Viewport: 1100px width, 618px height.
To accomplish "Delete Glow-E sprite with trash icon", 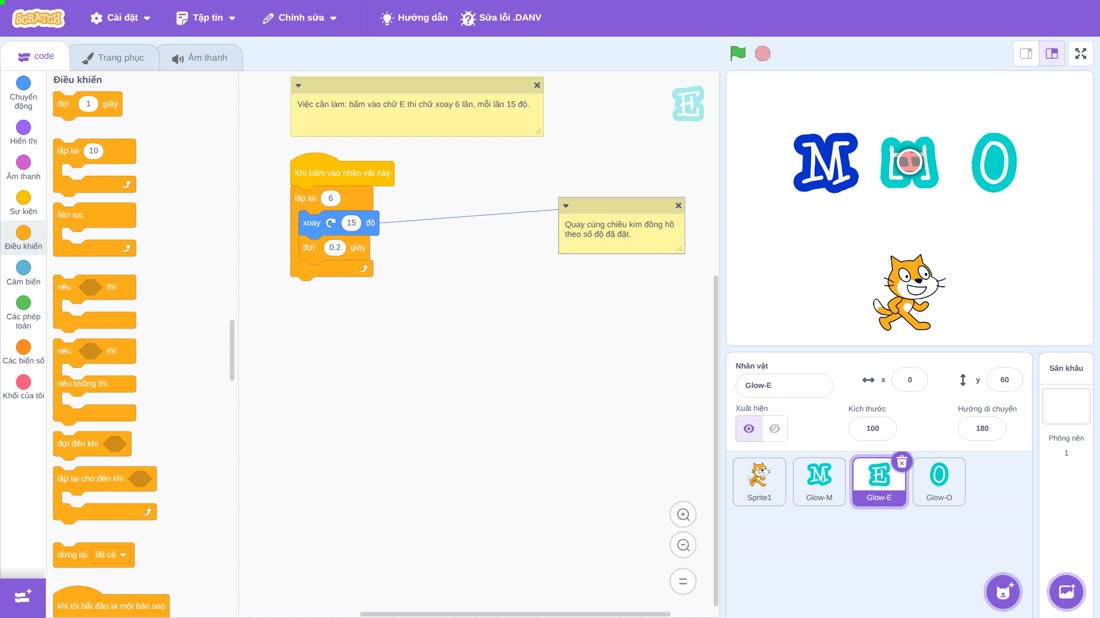I will (902, 462).
